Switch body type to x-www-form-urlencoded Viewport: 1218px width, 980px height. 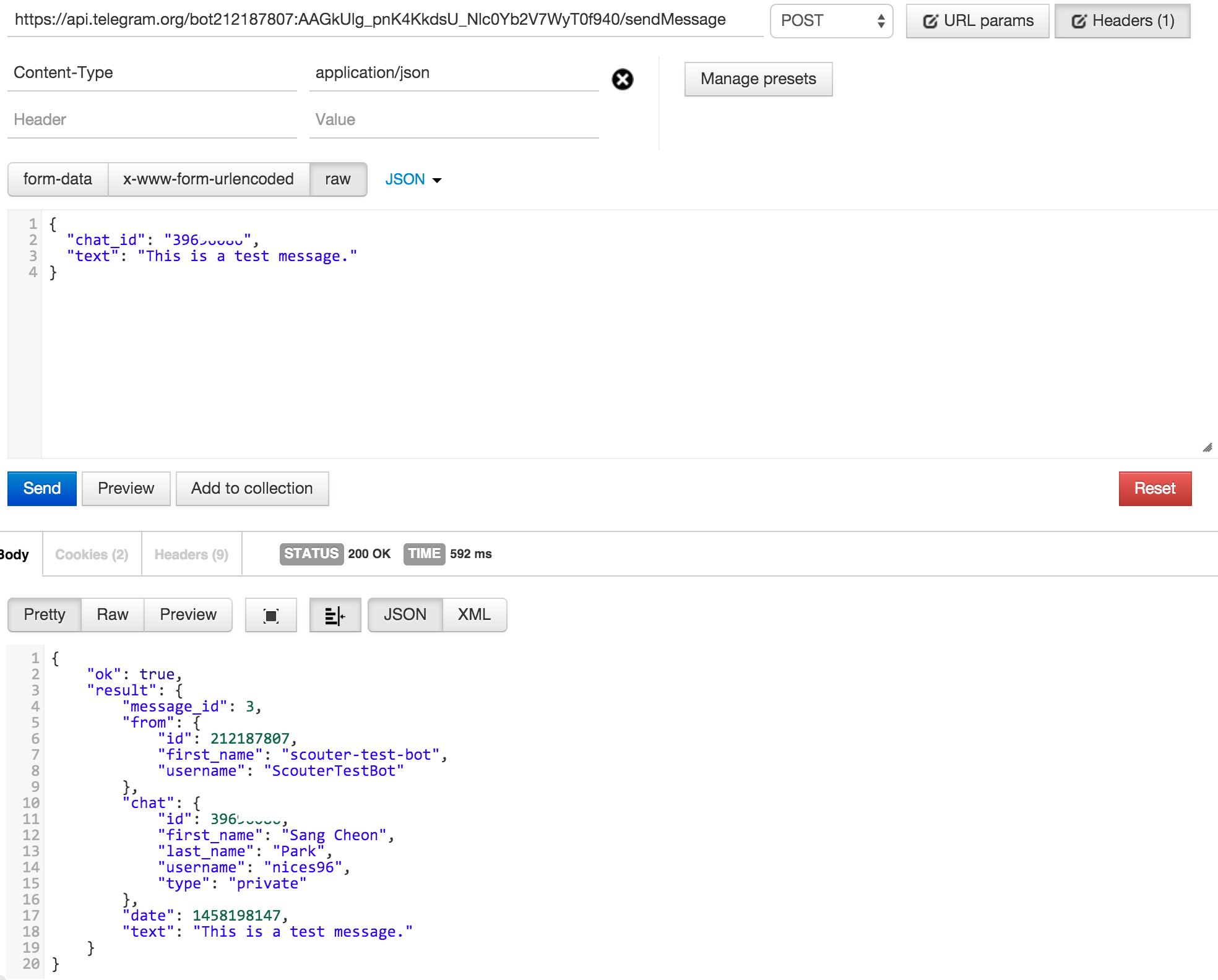click(x=208, y=179)
